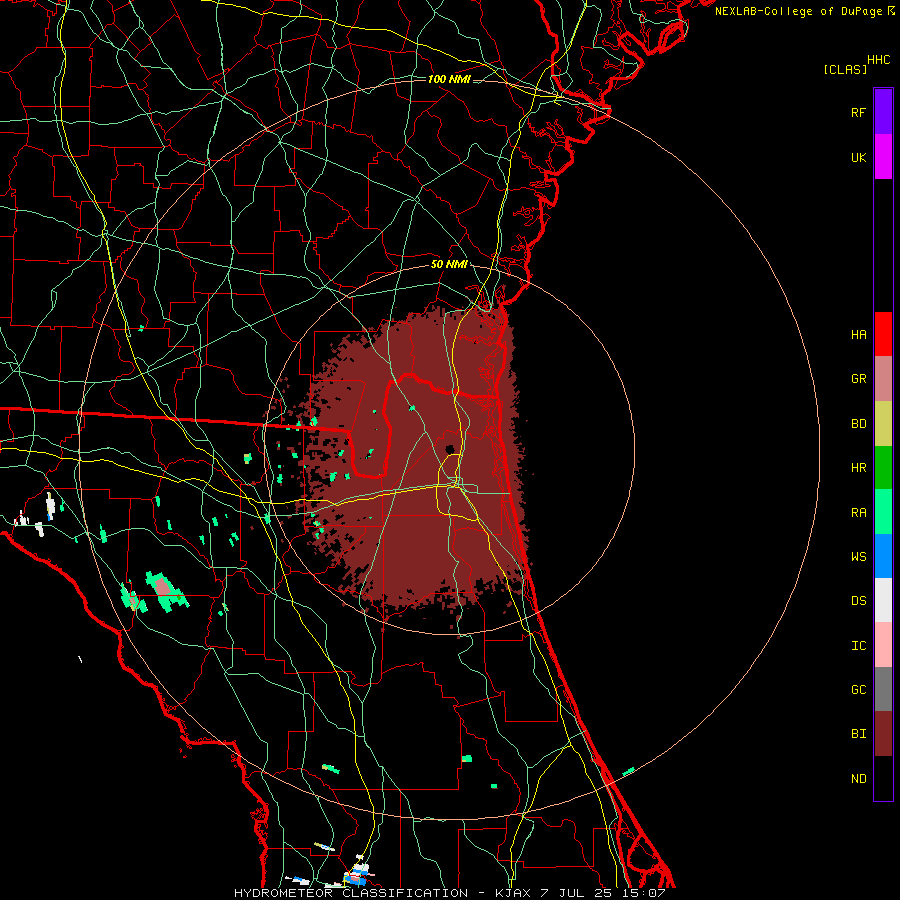Screen dimensions: 900x900
Task: Click the DS legend label
Action: click(x=858, y=601)
